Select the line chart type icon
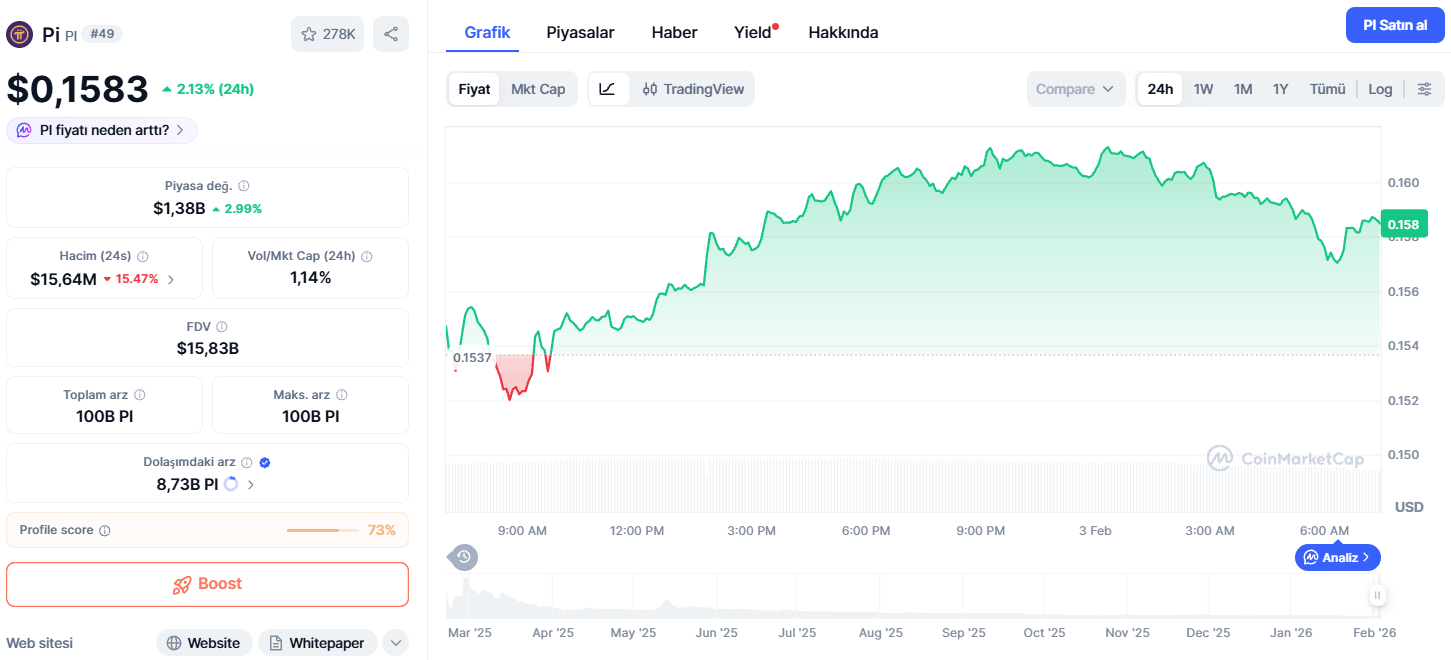The image size is (1451, 660). click(x=608, y=89)
